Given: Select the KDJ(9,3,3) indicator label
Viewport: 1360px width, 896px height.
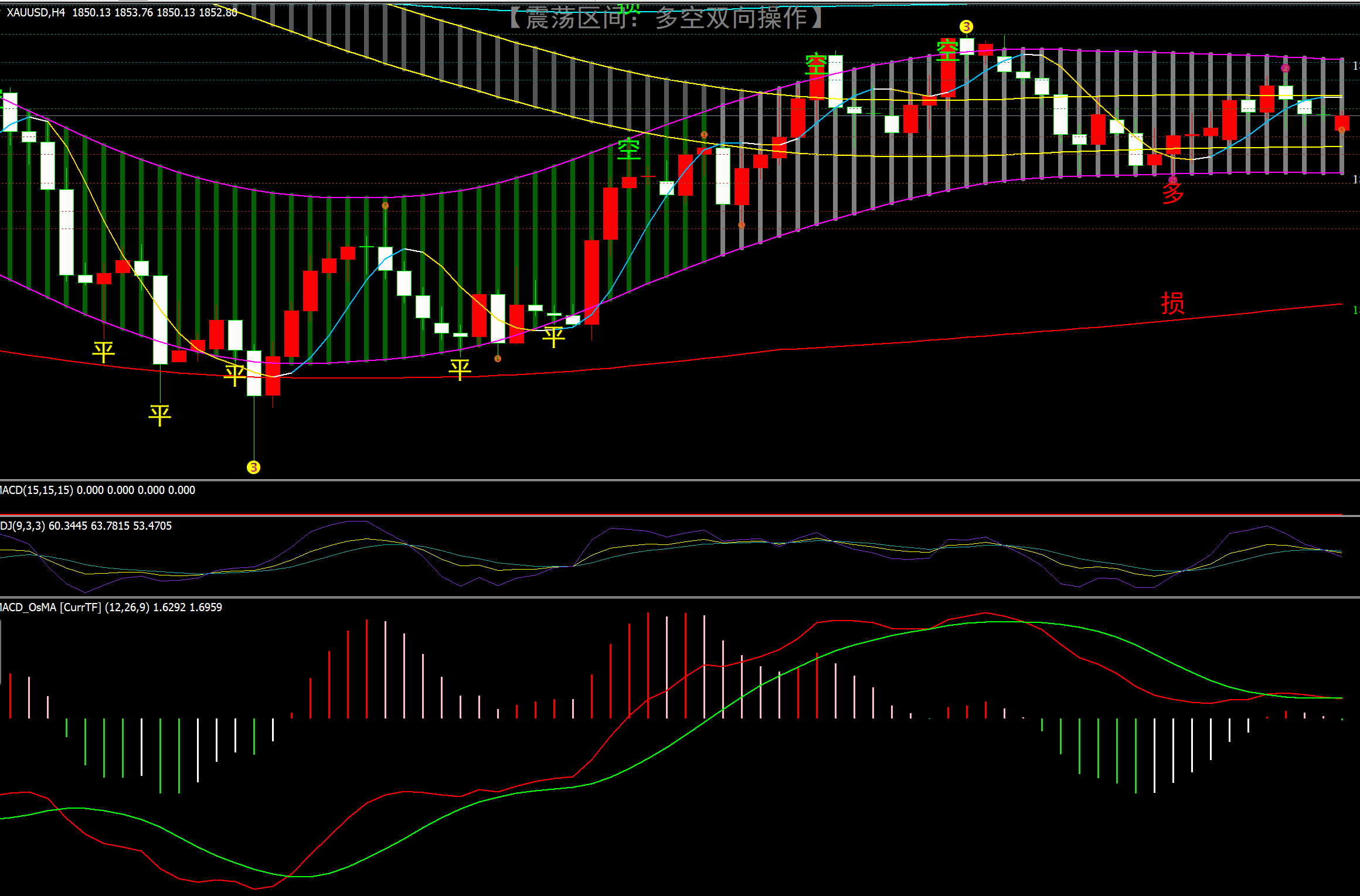Looking at the screenshot, I should point(22,526).
